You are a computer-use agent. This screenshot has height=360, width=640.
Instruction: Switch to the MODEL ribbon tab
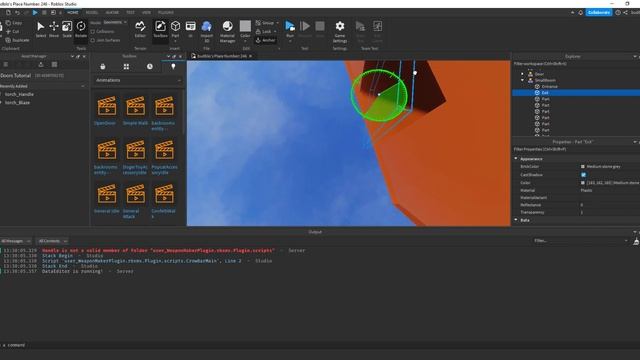[92, 13]
